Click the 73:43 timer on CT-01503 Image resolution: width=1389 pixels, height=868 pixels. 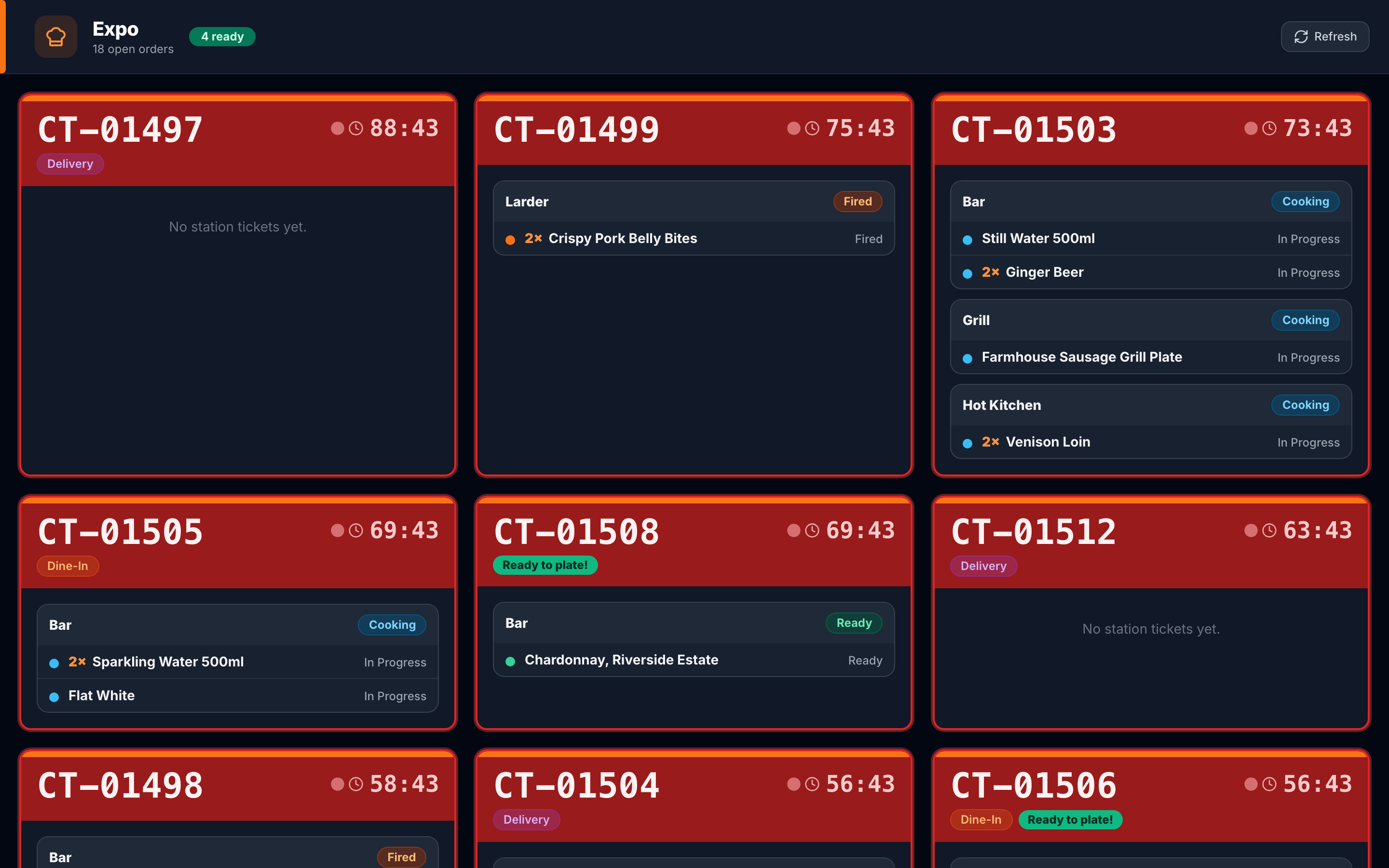[1317, 129]
